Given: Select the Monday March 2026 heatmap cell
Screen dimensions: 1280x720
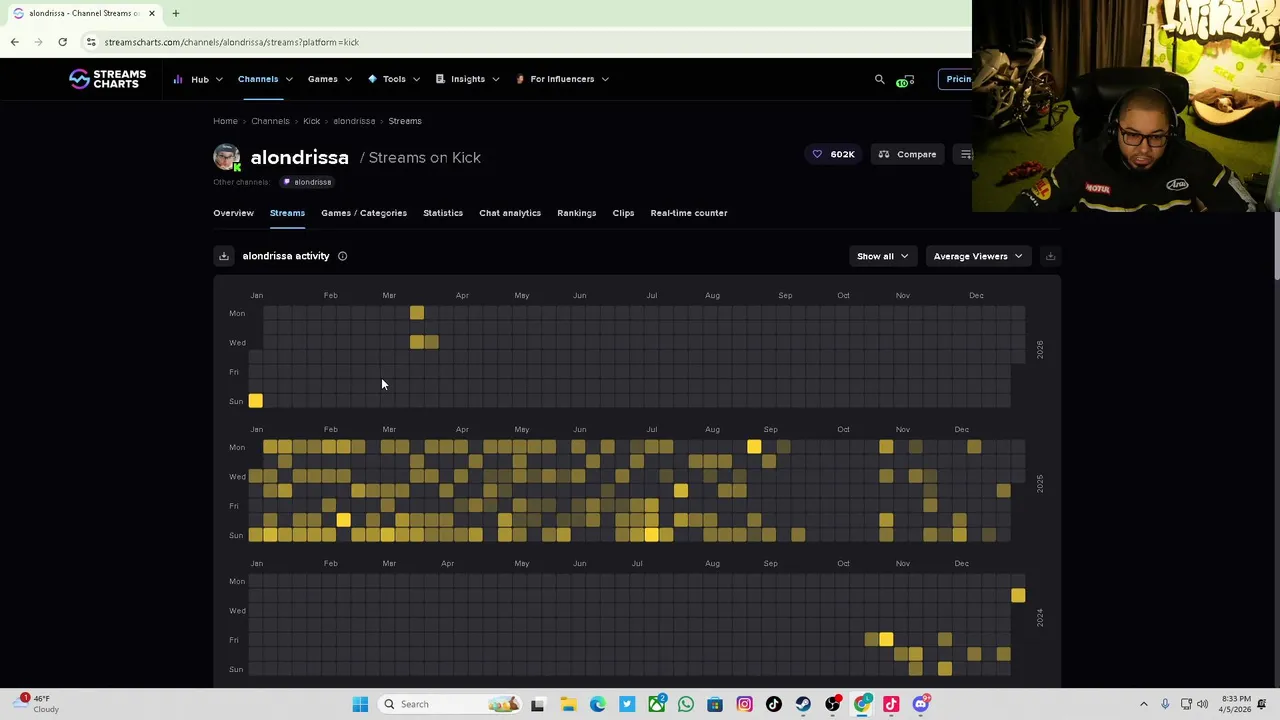Looking at the screenshot, I should 417,313.
